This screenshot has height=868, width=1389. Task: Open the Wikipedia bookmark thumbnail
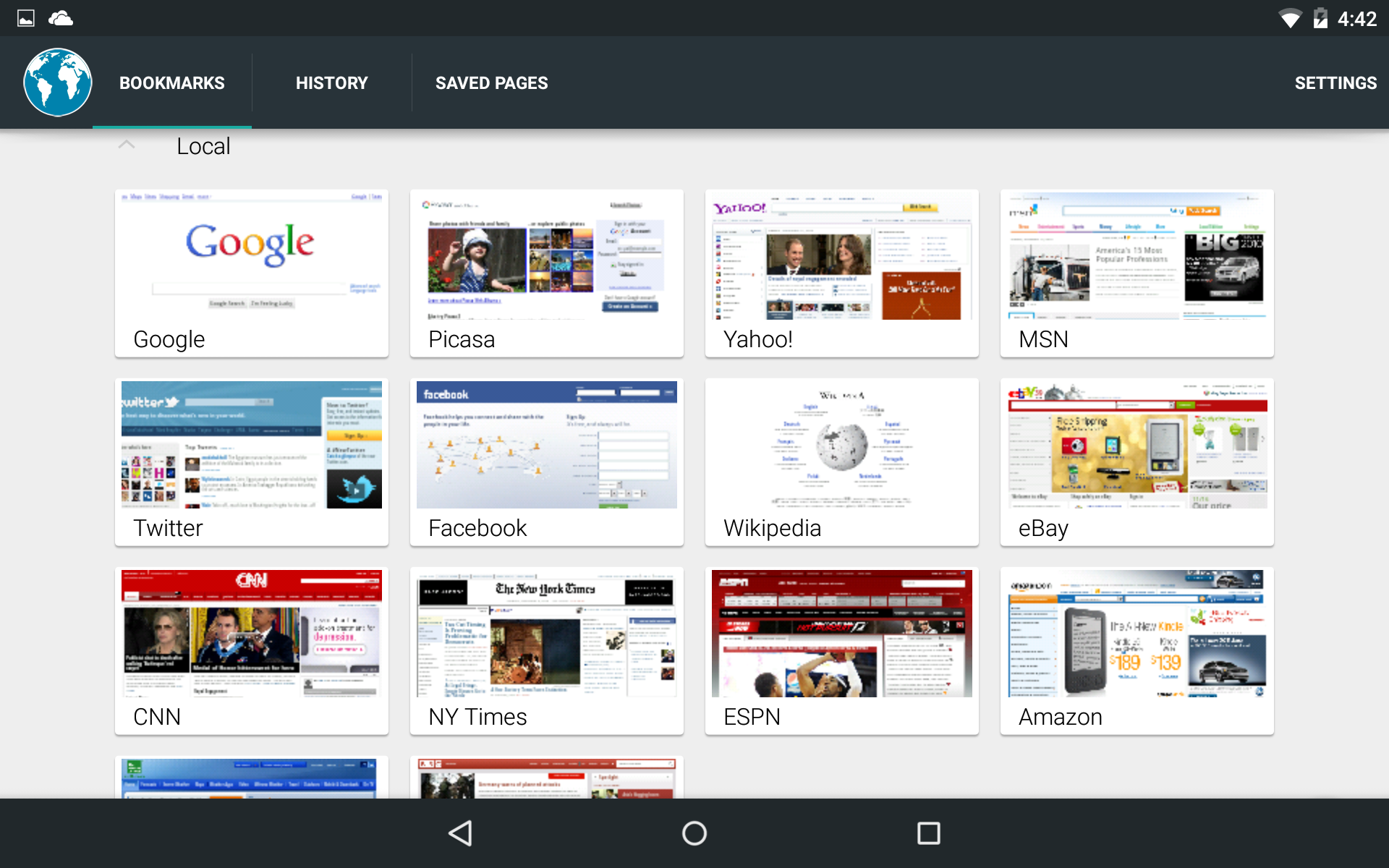point(842,445)
